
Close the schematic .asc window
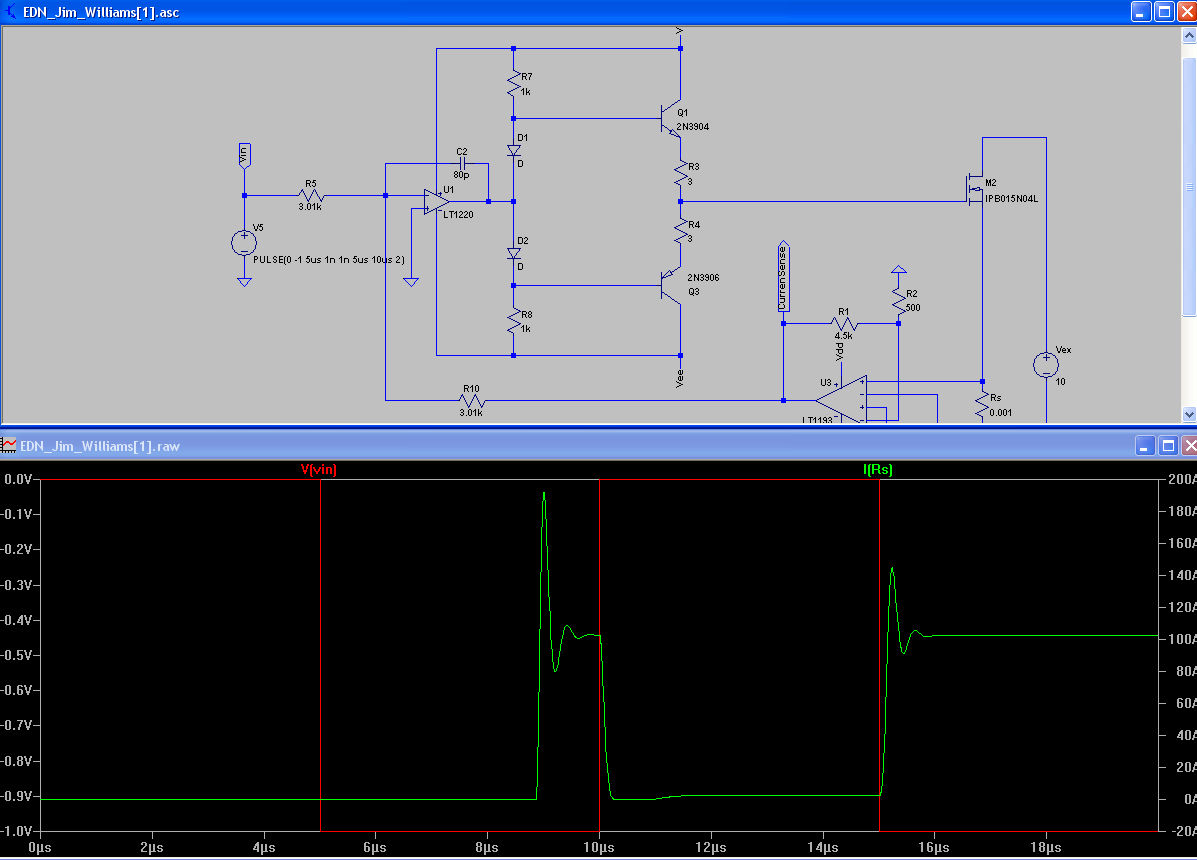pyautogui.click(x=1188, y=11)
